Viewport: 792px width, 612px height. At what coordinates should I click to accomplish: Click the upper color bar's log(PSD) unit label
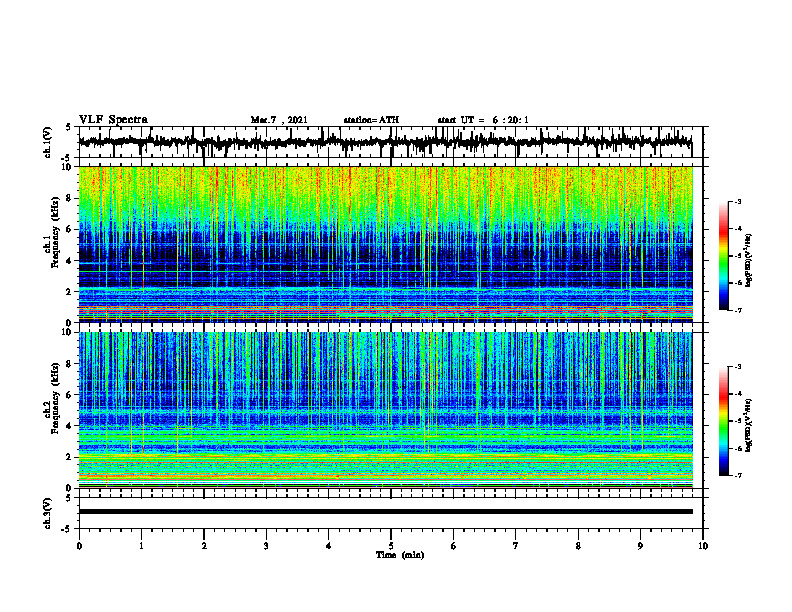(x=749, y=260)
